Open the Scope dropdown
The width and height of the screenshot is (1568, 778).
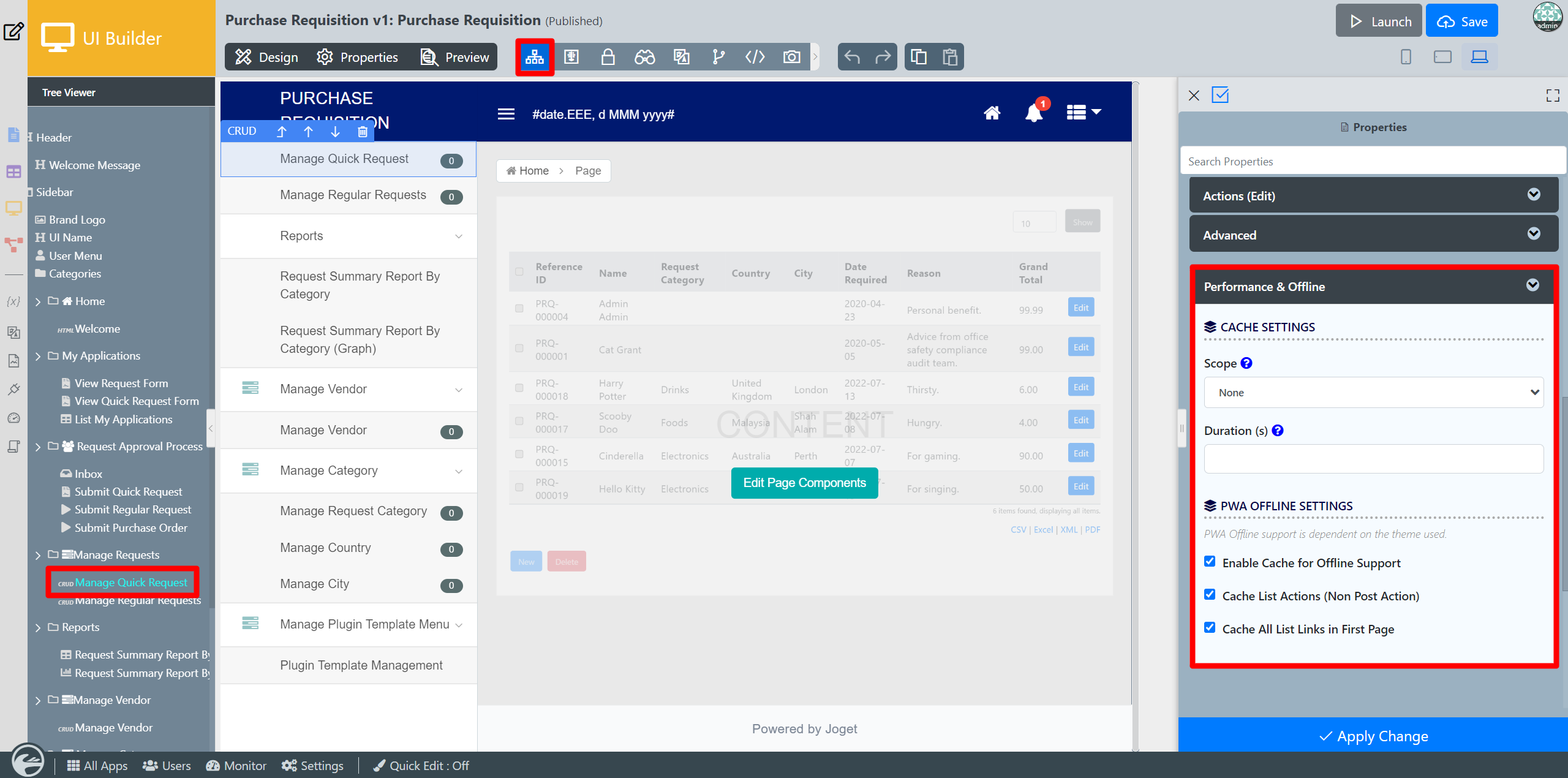(x=1373, y=393)
